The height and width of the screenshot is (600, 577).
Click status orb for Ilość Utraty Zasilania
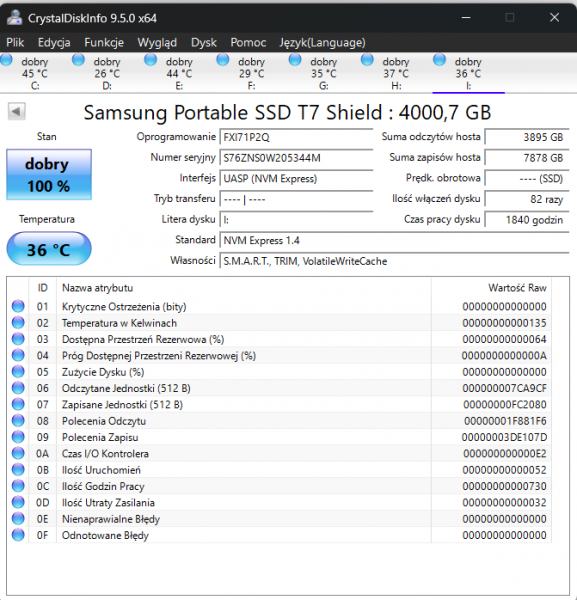click(18, 502)
